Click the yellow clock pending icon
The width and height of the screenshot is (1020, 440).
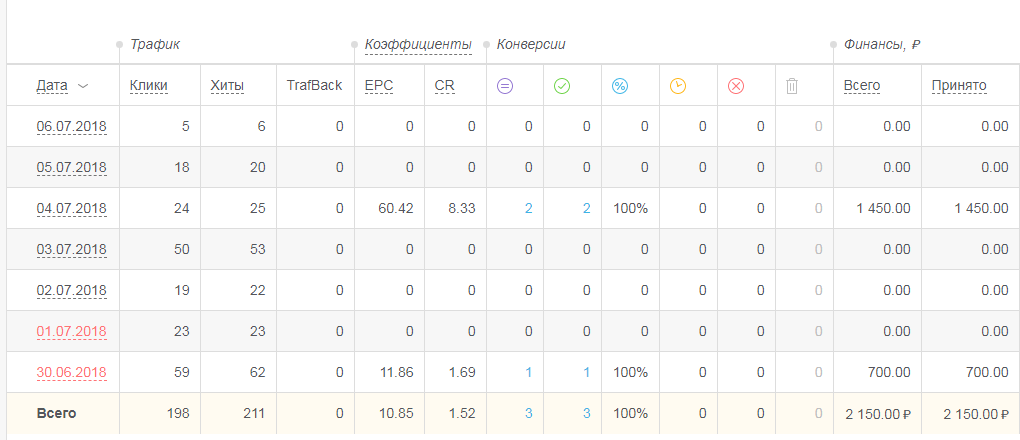pos(678,86)
